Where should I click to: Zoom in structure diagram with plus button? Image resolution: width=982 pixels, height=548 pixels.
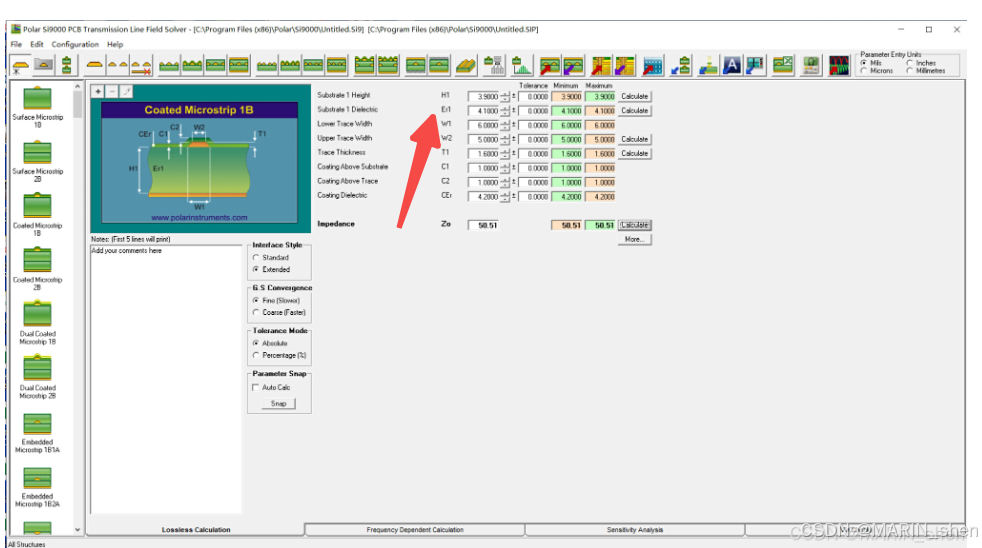pyautogui.click(x=98, y=91)
